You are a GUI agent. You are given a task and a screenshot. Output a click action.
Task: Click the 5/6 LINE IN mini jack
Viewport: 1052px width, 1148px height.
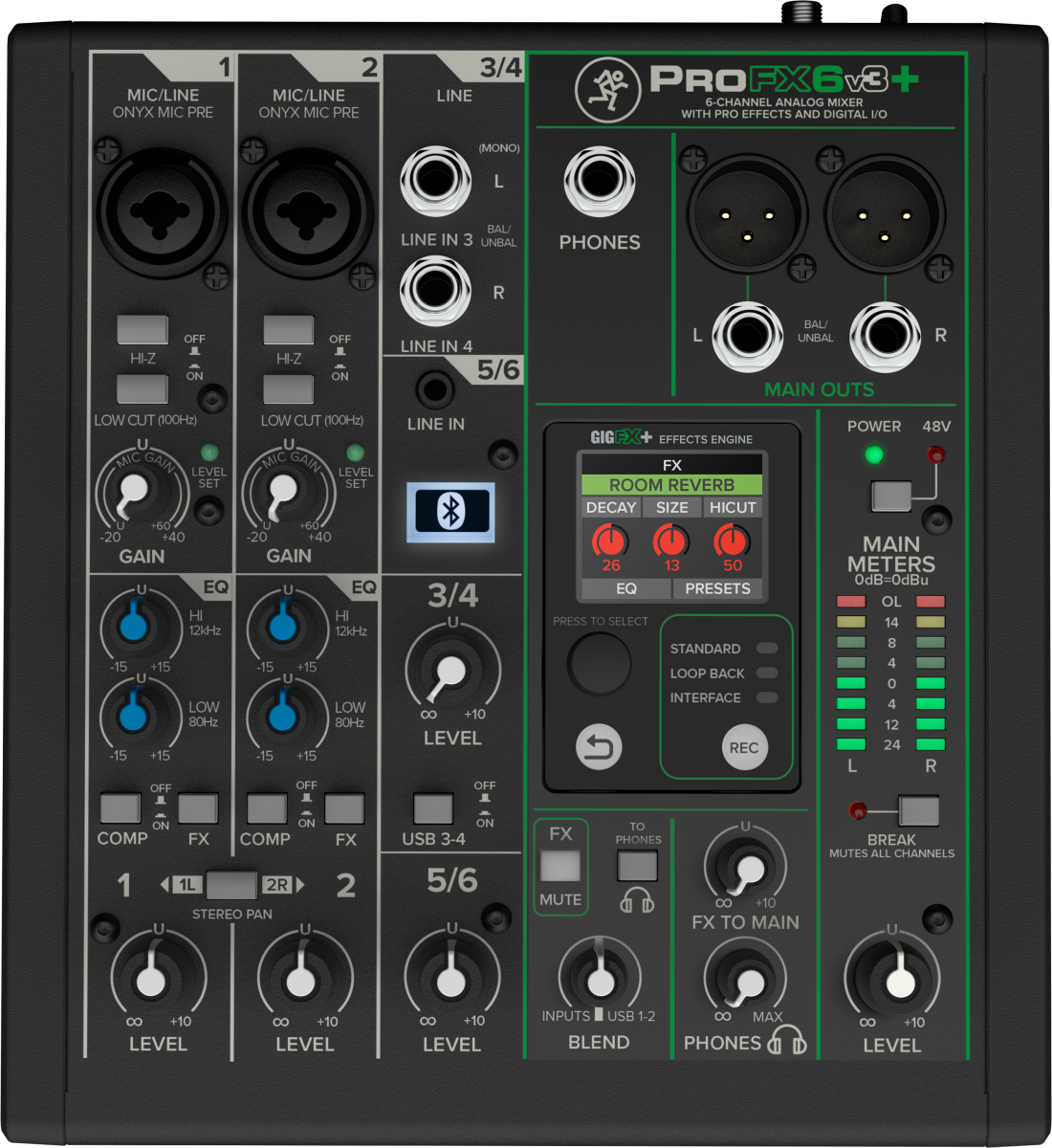436,391
